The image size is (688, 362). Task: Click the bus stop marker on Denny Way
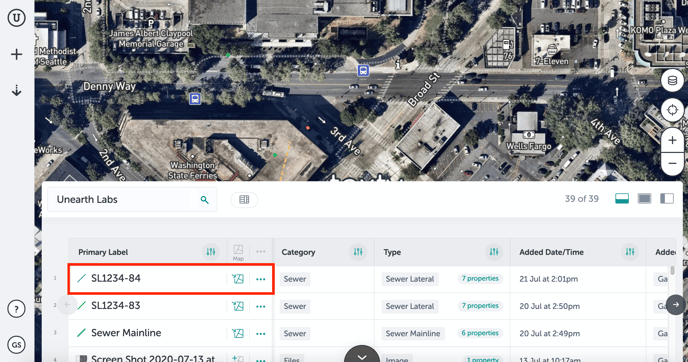195,98
